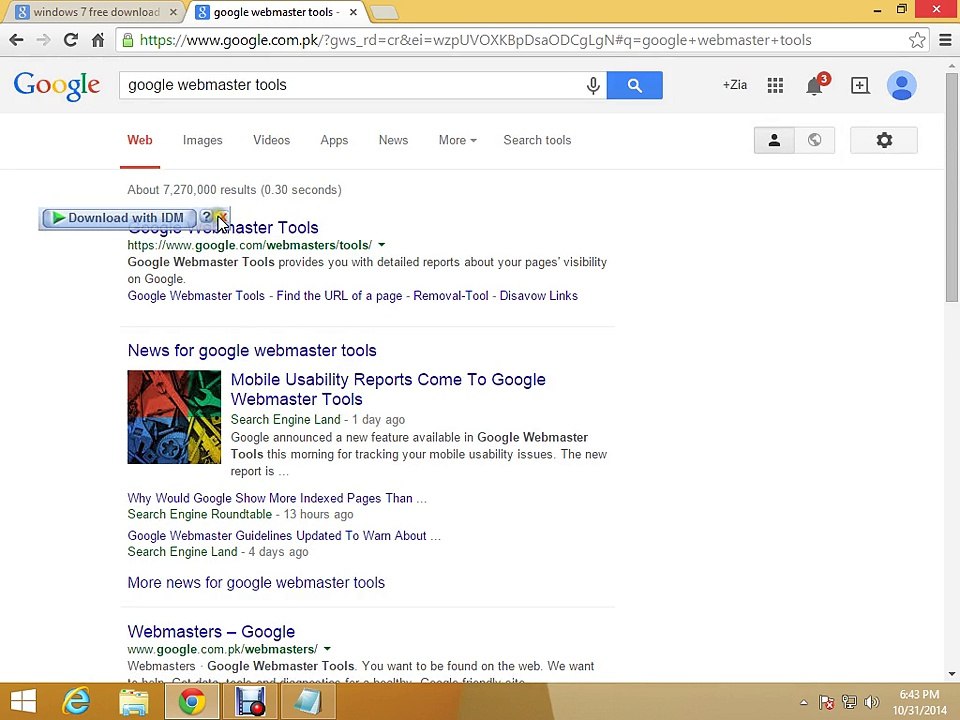Close the IDM download panel

point(222,217)
